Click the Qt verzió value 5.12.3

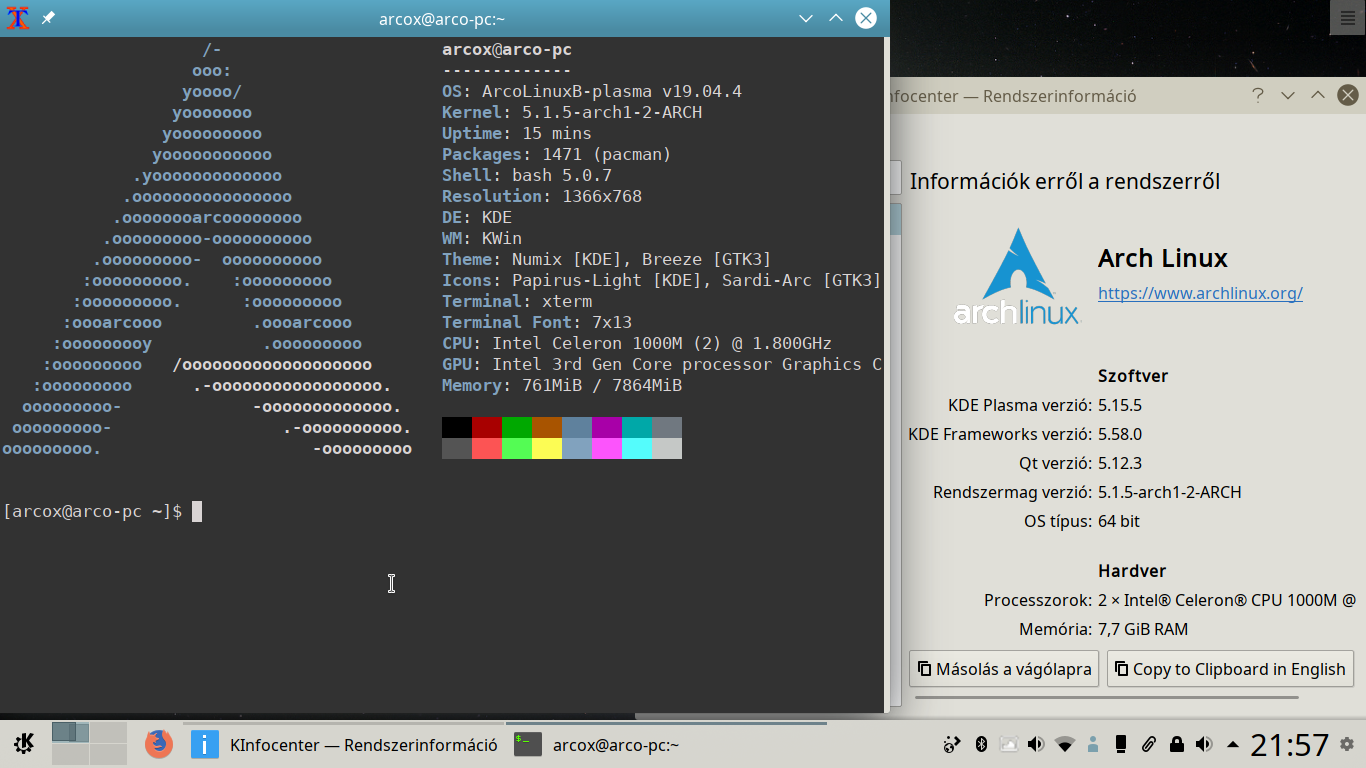[x=1120, y=463]
